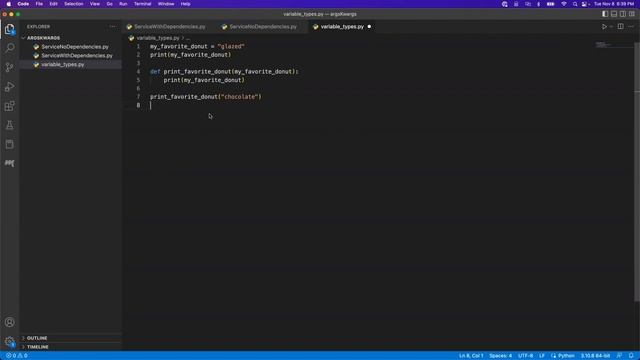The image size is (640, 360).
Task: Toggle the secondary side bar layout icon
Action: [x=623, y=14]
